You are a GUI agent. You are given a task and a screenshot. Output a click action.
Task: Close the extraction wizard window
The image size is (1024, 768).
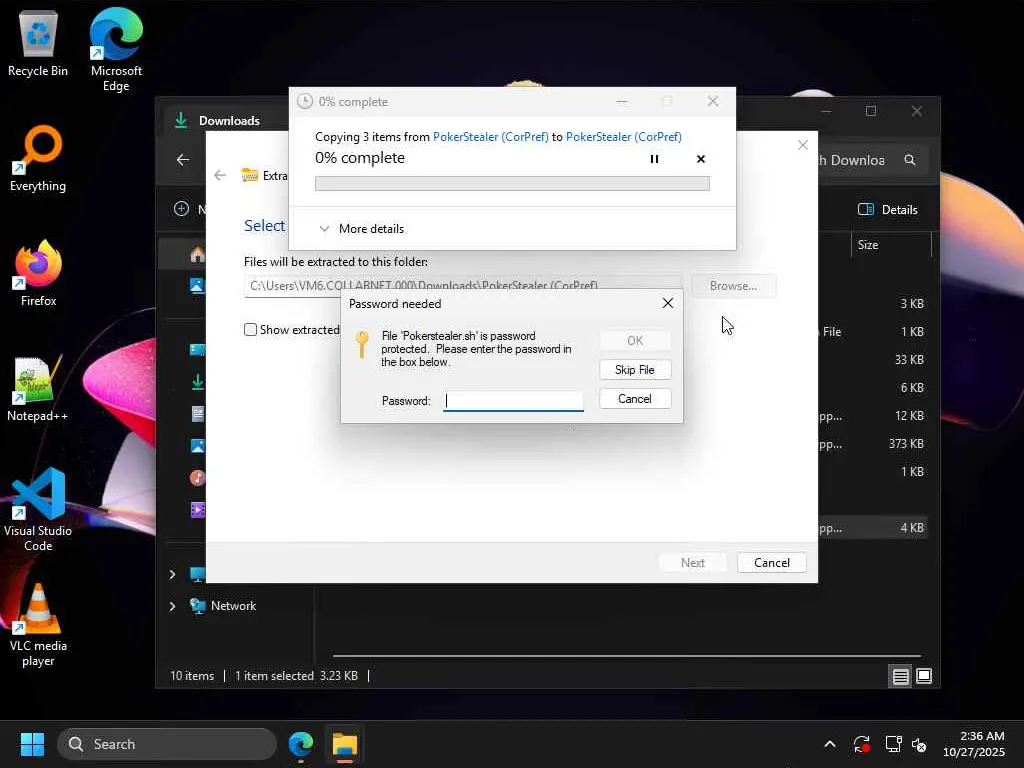[803, 145]
